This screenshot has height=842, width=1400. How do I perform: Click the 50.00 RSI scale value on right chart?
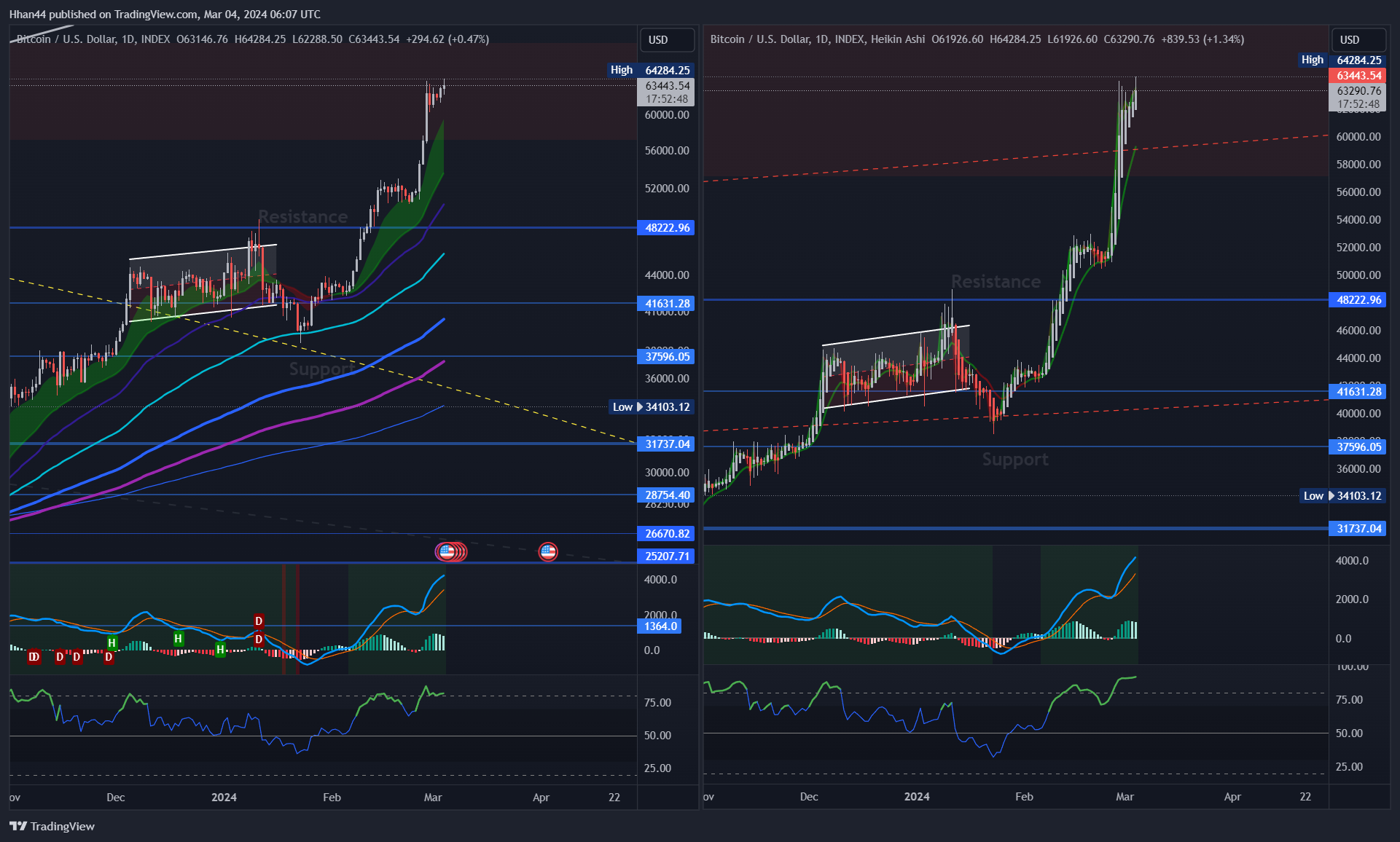click(x=1349, y=733)
